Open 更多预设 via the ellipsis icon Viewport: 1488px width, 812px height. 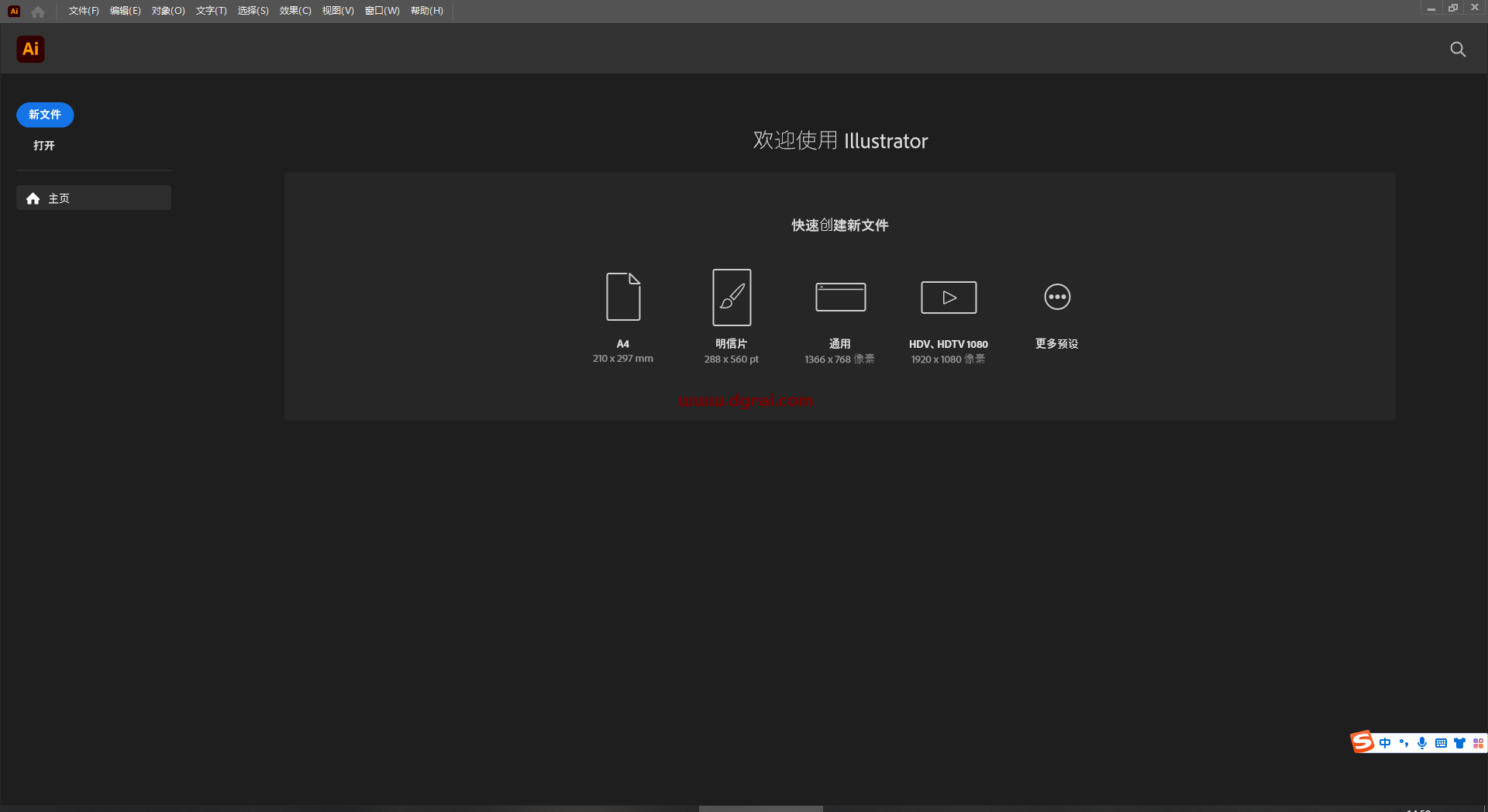[x=1056, y=297]
